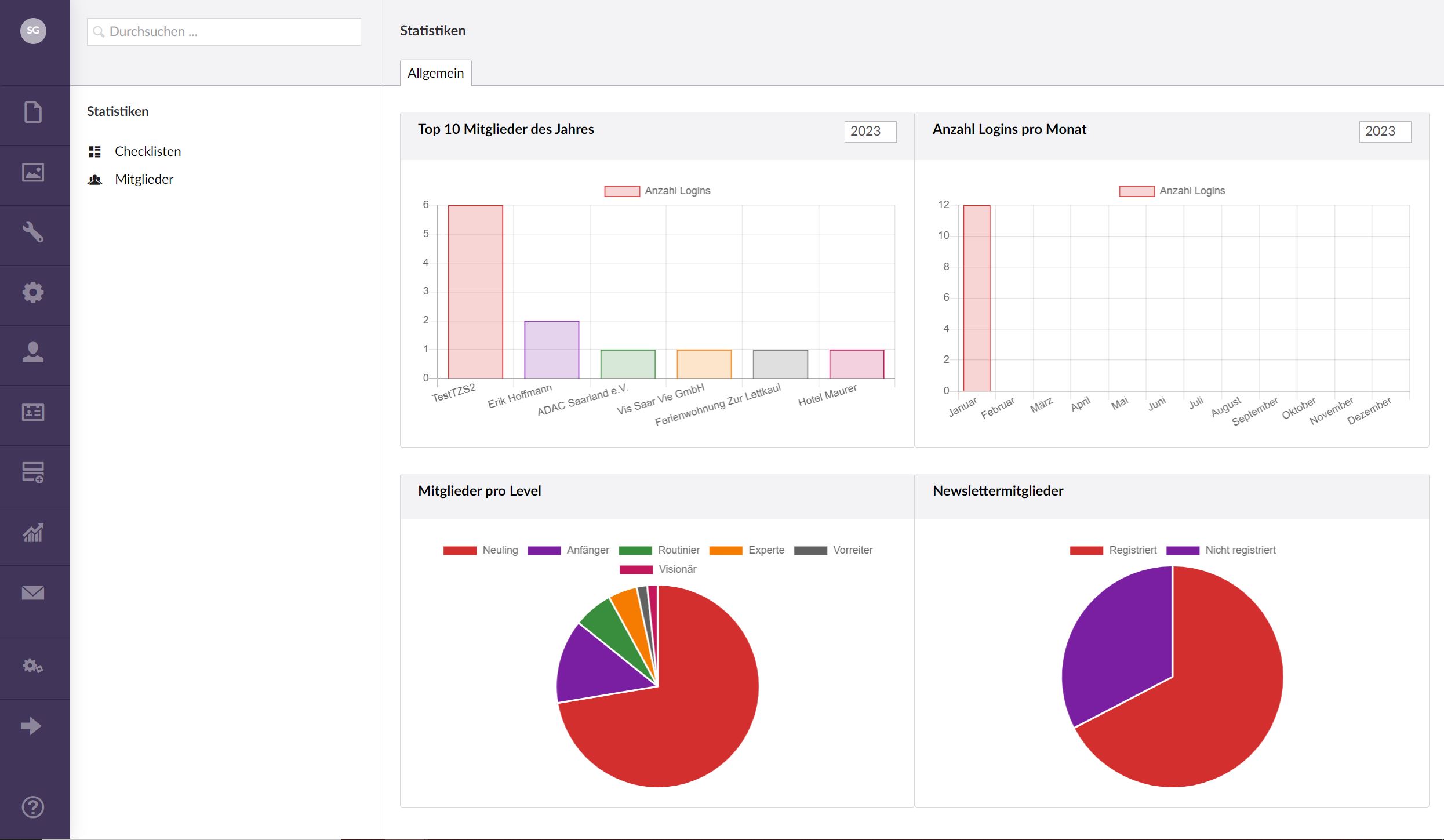Open Checklisten in the Statistiken tree

pyautogui.click(x=148, y=151)
